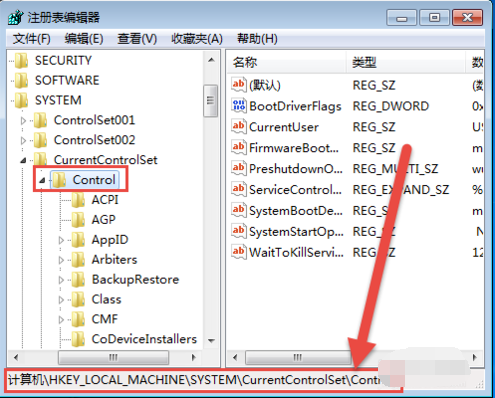
Task: Select the Control key label
Action: point(94,180)
